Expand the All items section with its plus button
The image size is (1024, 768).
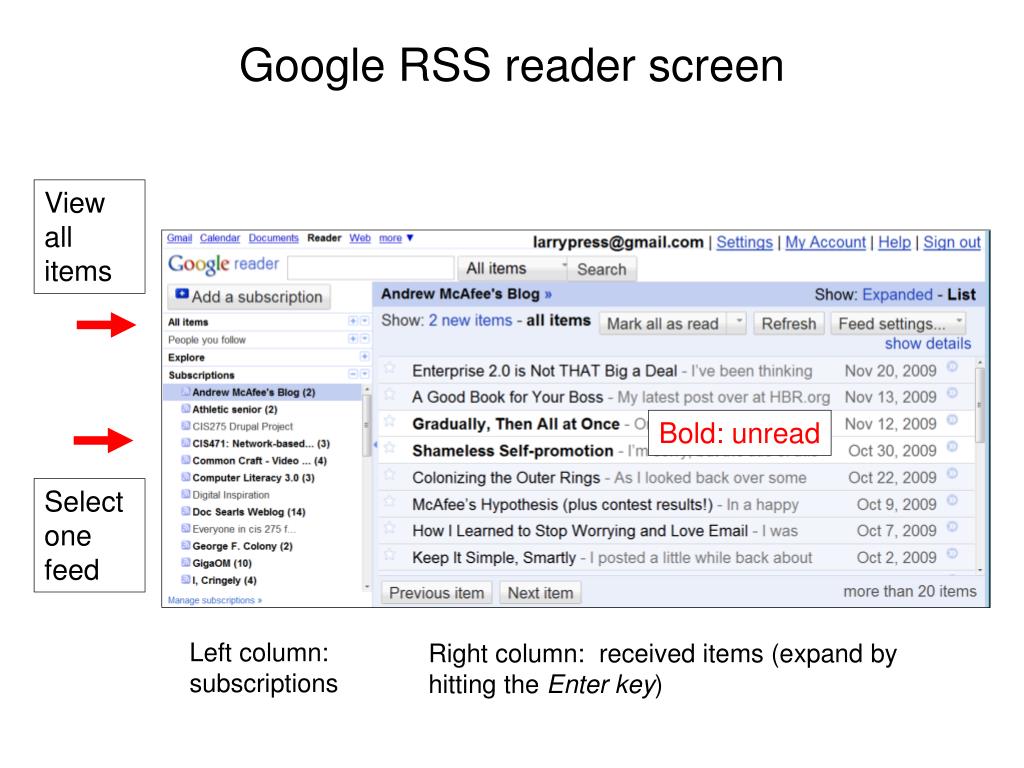point(353,321)
